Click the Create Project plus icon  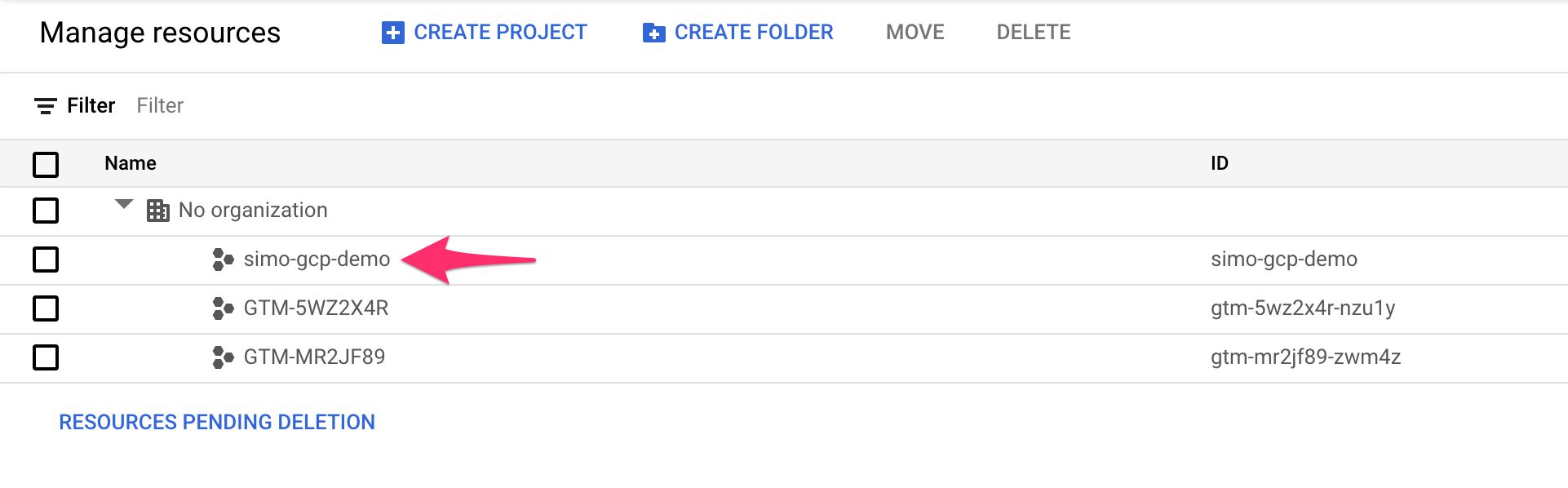pos(393,33)
